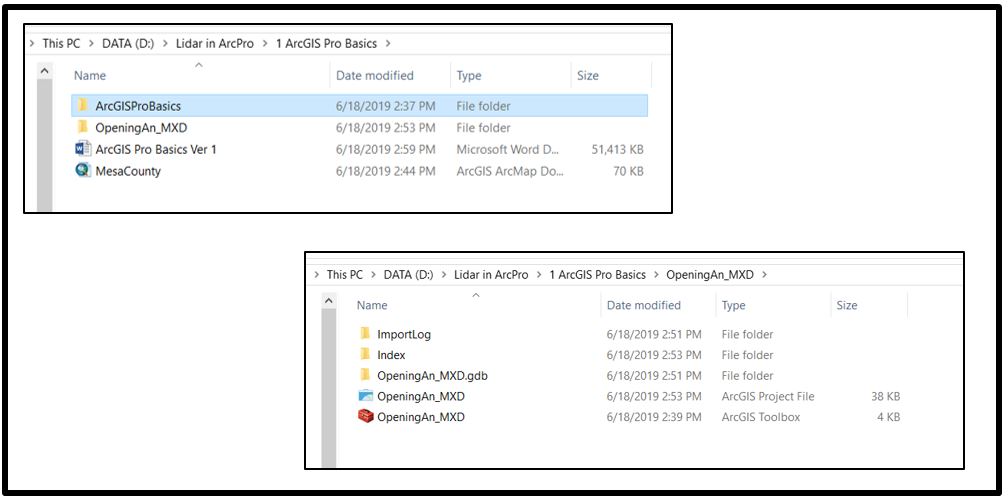Image resolution: width=1008 pixels, height=500 pixels.
Task: Click This PC in bottom window breadcrumb
Action: click(345, 274)
